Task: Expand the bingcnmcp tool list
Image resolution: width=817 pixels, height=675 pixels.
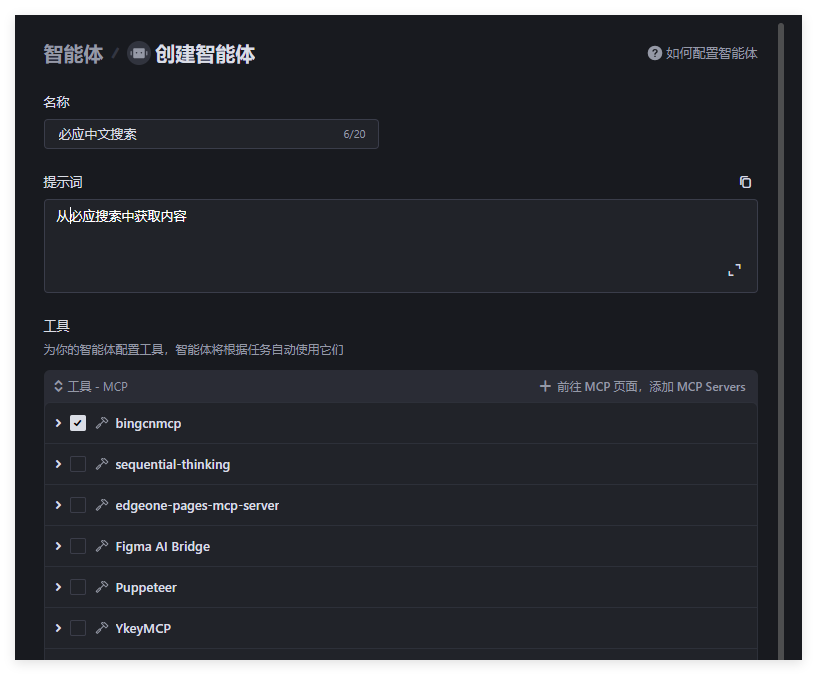Action: [58, 424]
